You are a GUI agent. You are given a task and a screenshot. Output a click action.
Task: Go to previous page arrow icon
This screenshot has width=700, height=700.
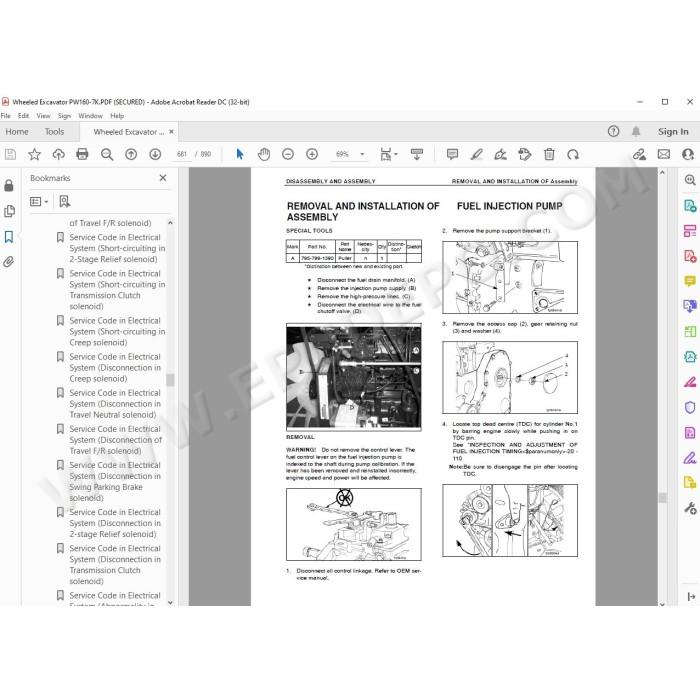[x=131, y=154]
